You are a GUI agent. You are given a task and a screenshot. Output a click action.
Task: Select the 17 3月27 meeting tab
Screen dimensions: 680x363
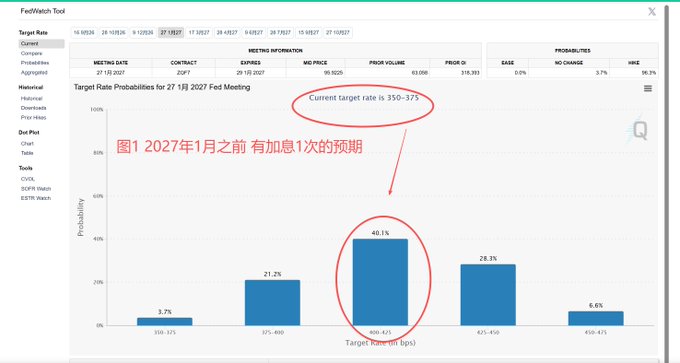[199, 33]
